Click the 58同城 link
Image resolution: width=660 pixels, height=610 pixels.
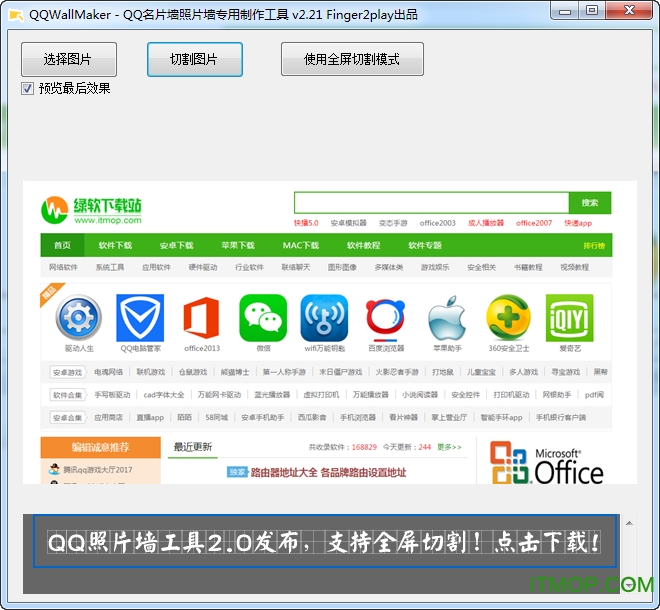(216, 417)
